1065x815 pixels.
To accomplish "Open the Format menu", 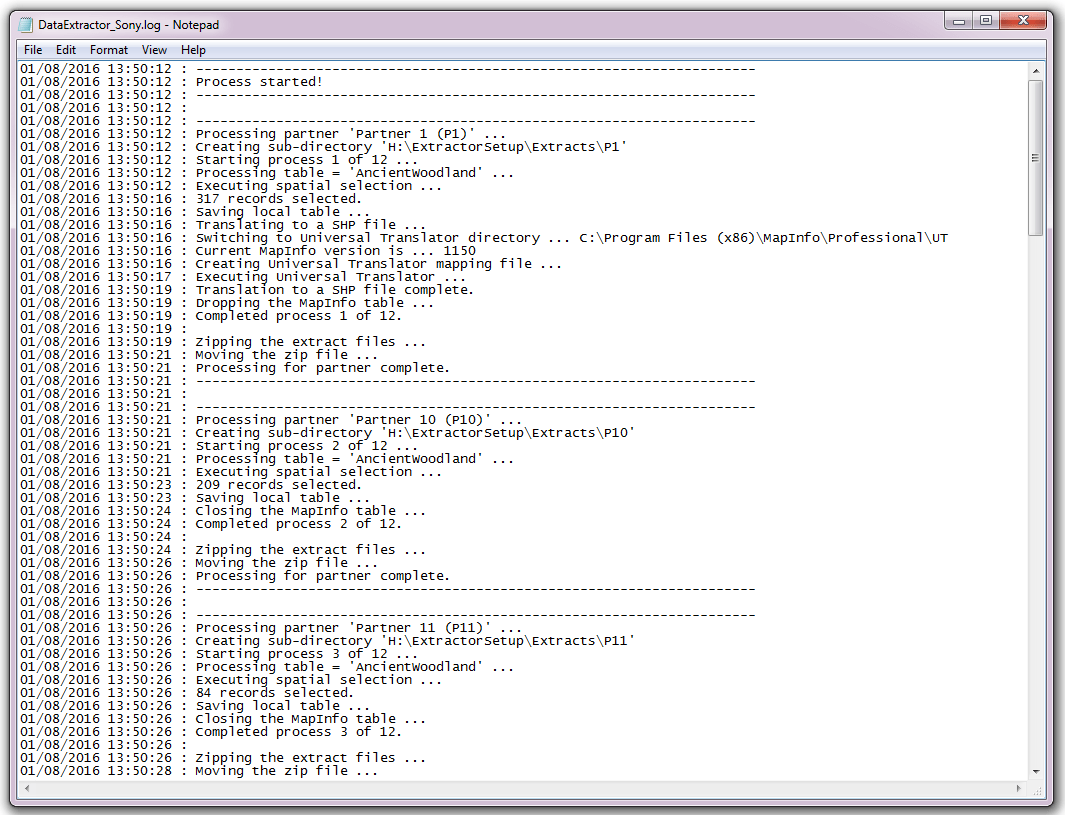I will click(x=108, y=49).
